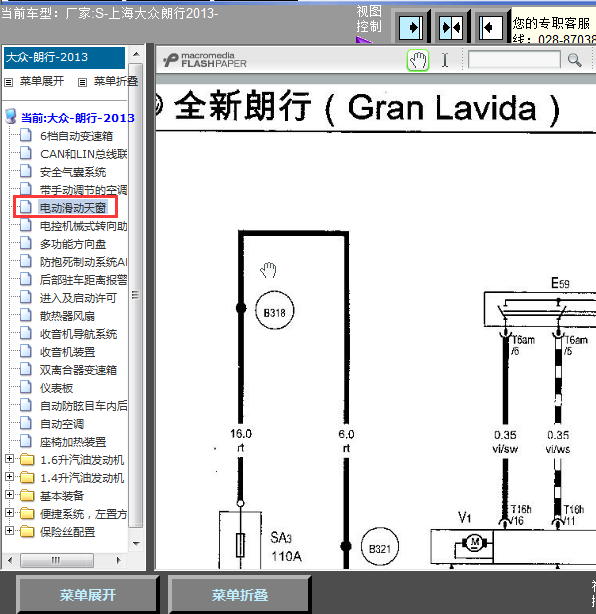The width and height of the screenshot is (596, 614).
Task: Open the 座椅加热装置 document
Action: pyautogui.click(x=73, y=442)
